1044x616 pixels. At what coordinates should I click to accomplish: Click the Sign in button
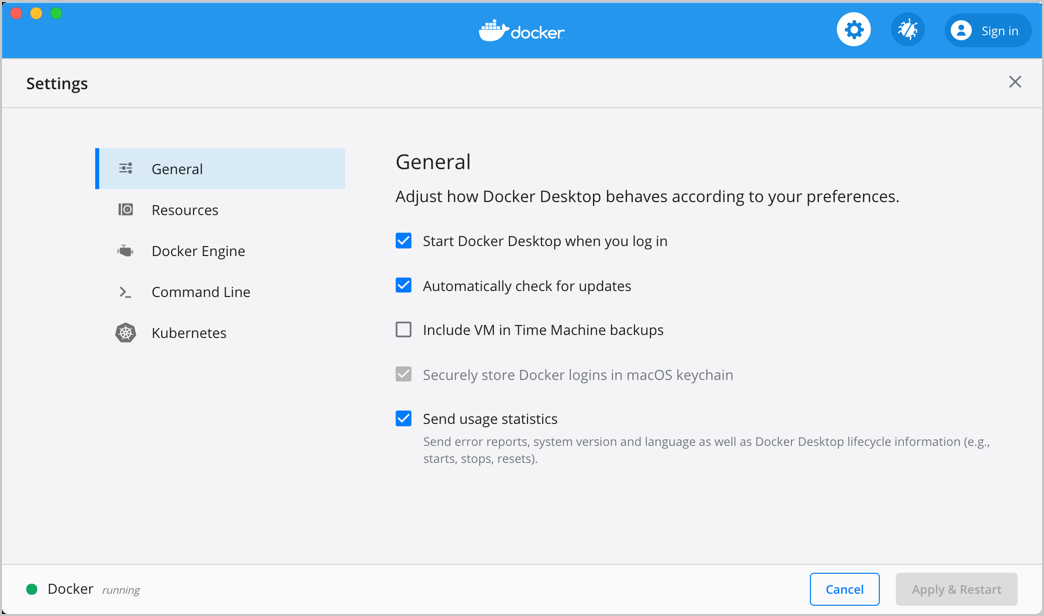click(987, 31)
